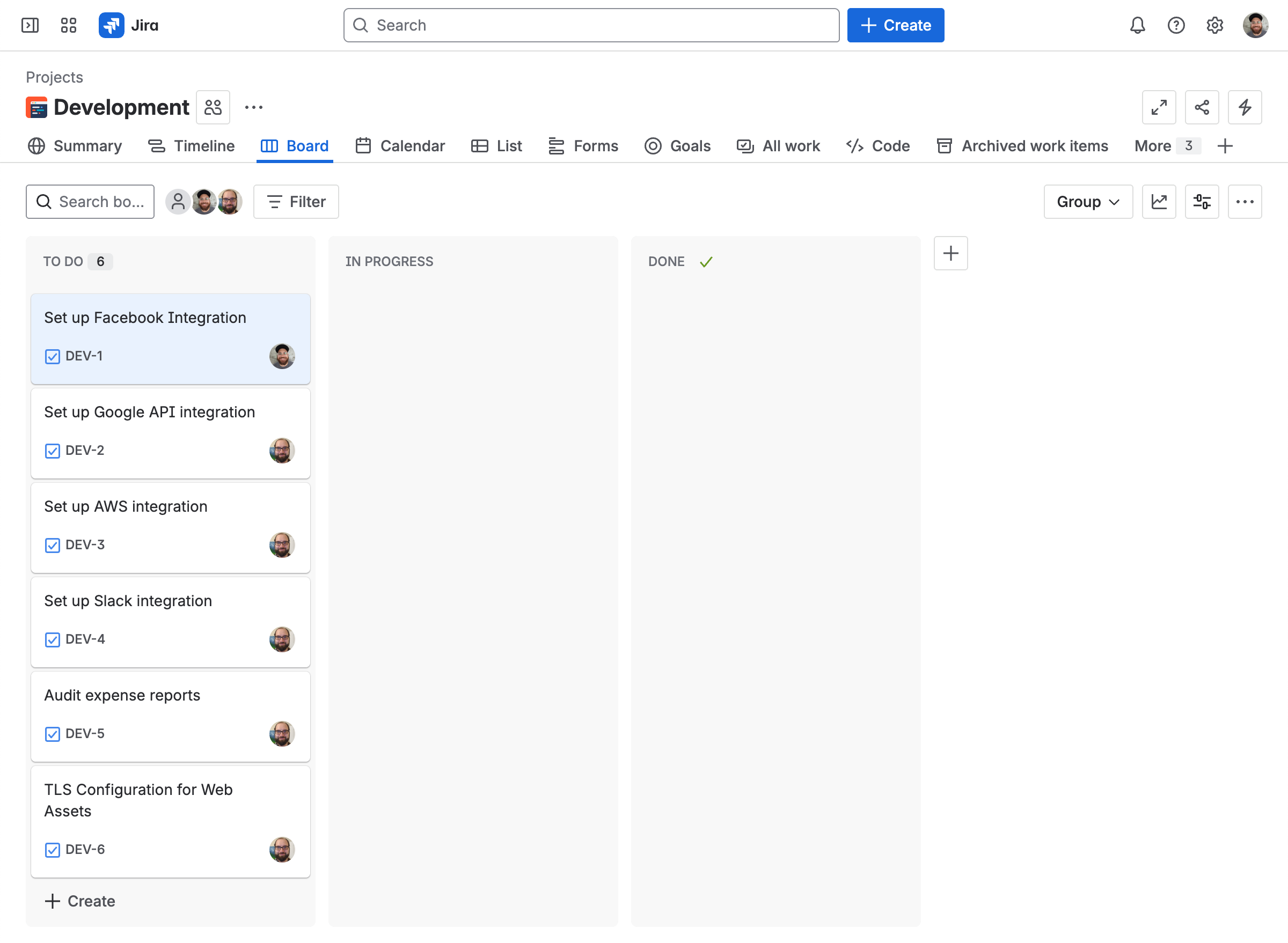Open the app switcher grid icon

pyautogui.click(x=69, y=25)
